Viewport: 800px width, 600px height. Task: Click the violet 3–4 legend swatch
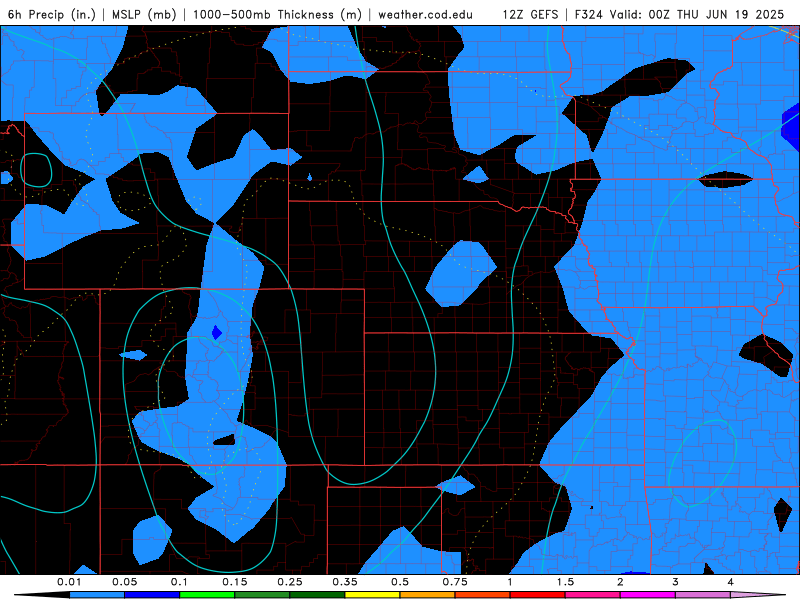pos(703,595)
